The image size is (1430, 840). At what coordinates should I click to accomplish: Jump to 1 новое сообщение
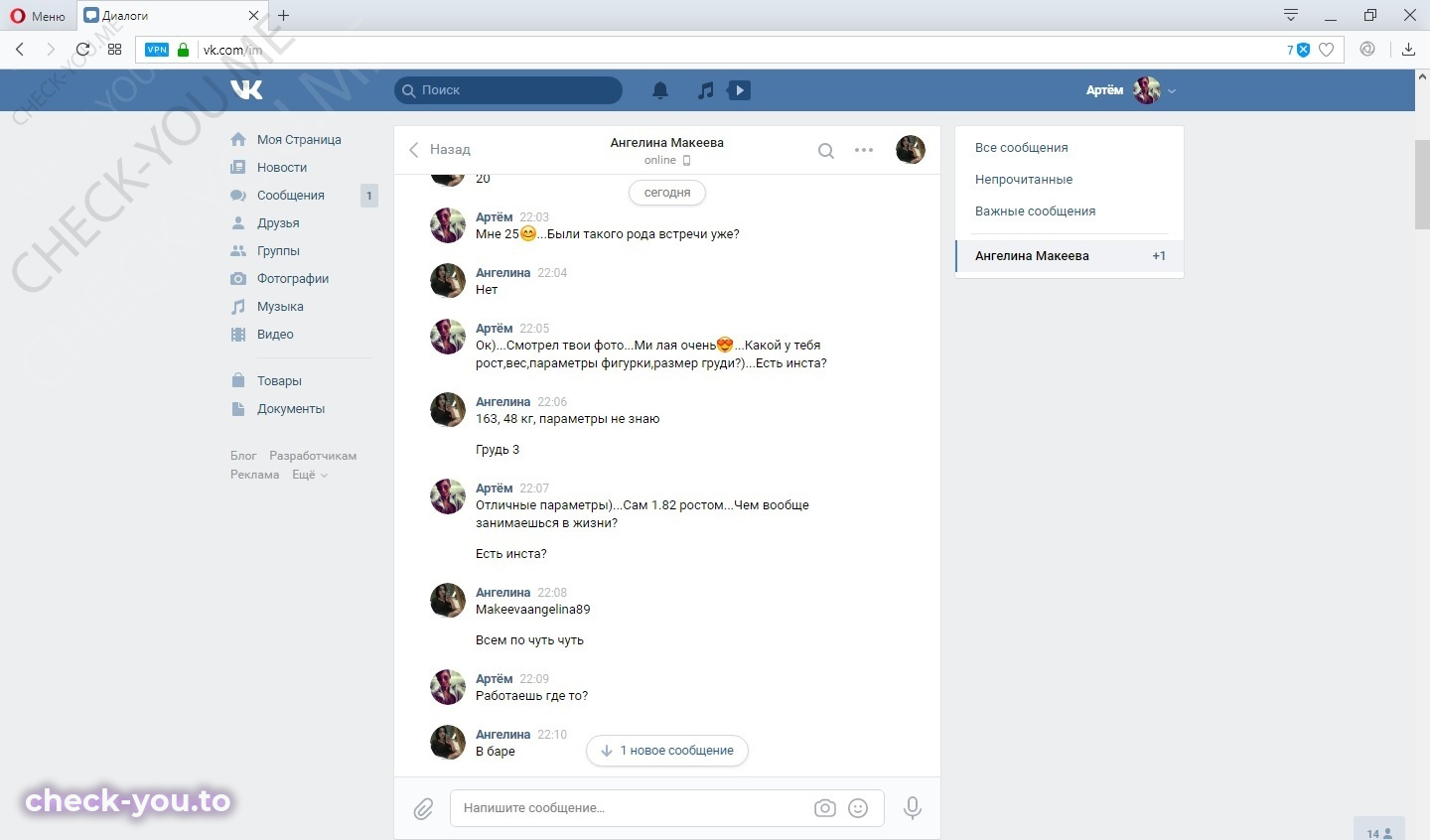[x=667, y=751]
